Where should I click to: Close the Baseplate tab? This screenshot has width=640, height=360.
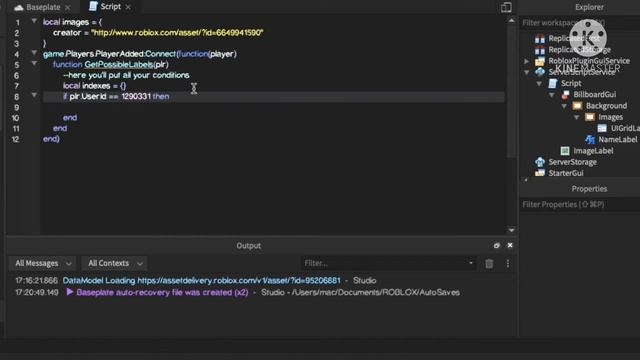(x=68, y=7)
